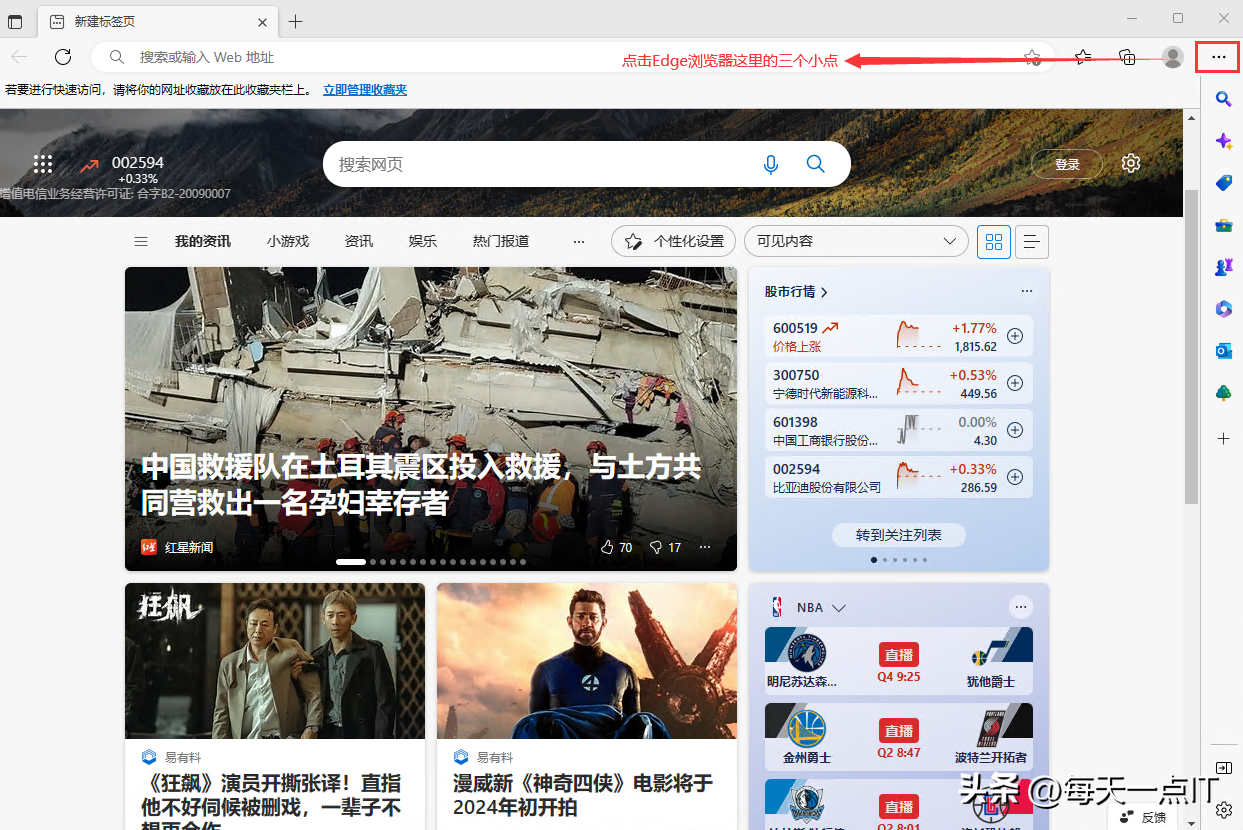Add a new tab with plus icon
The width and height of the screenshot is (1243, 830).
[x=295, y=21]
